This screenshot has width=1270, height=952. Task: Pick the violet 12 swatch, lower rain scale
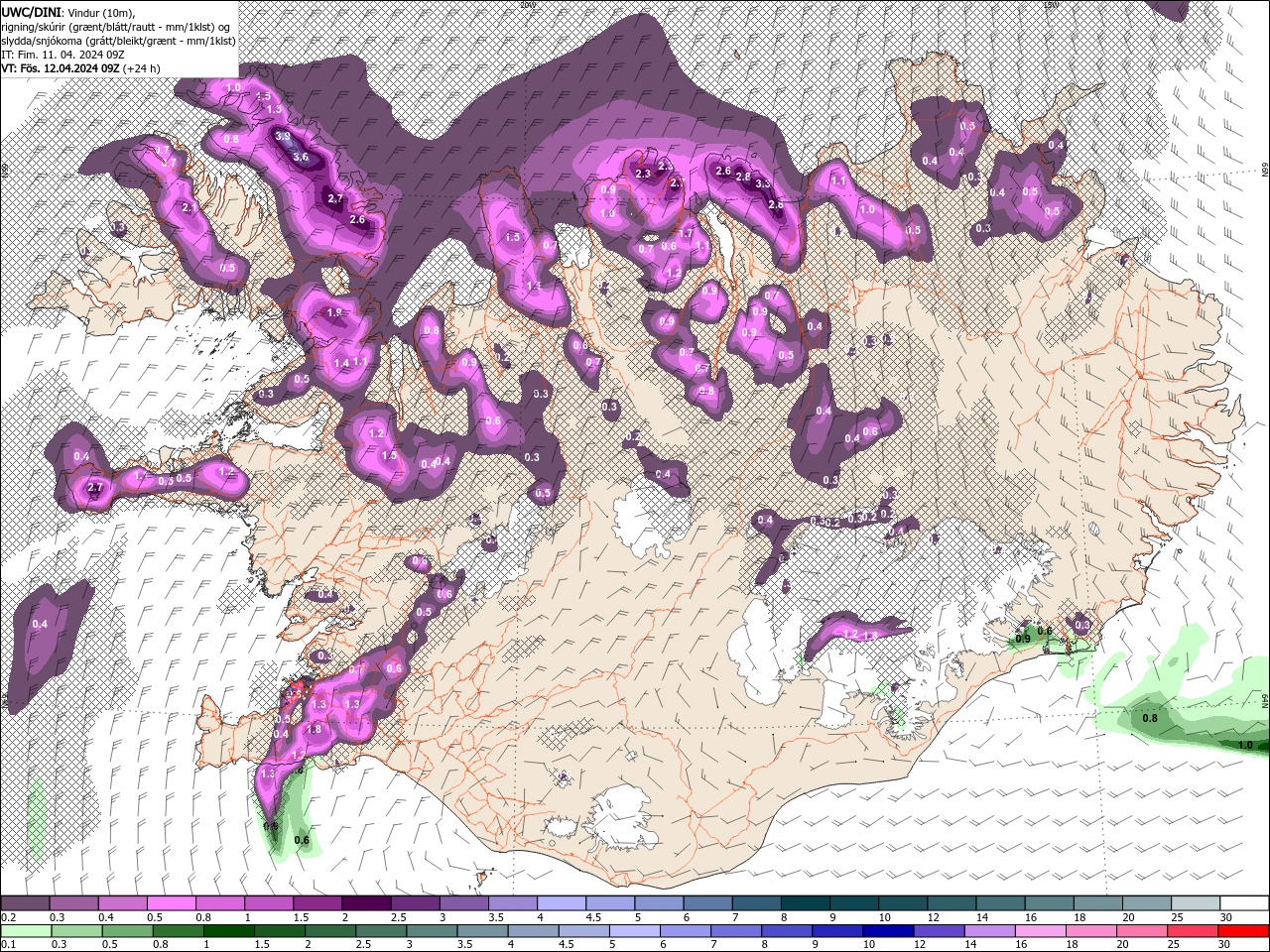click(939, 931)
